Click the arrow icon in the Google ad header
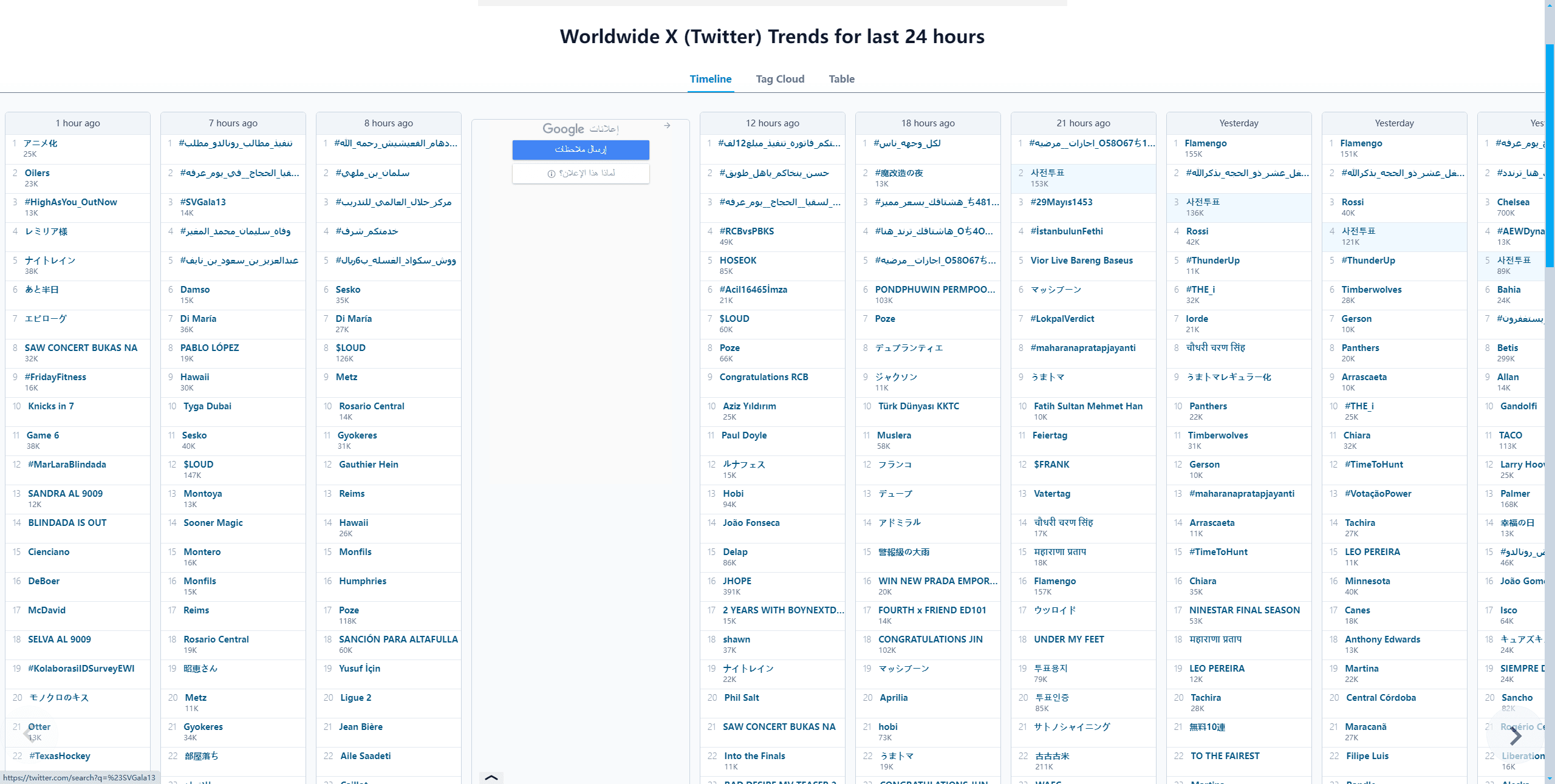 coord(667,126)
